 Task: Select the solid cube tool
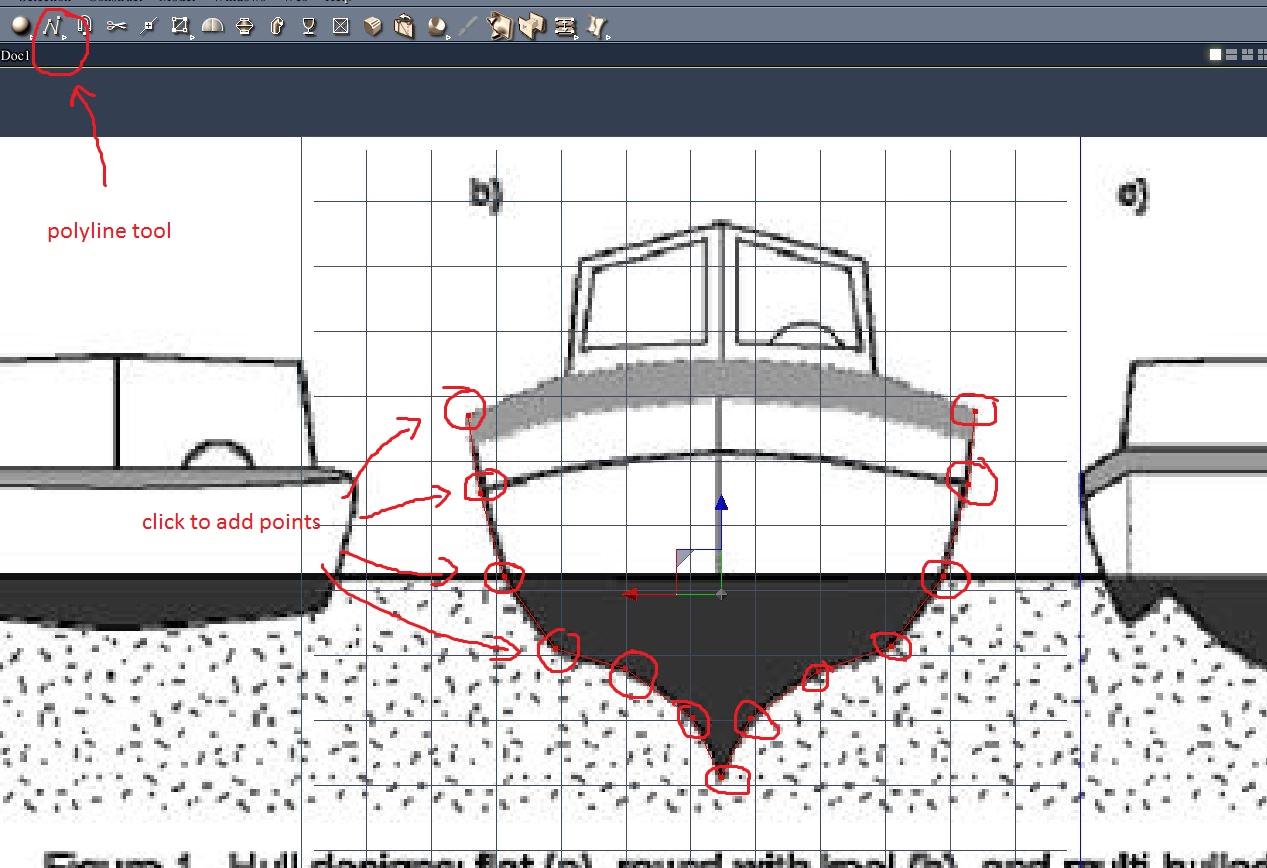click(x=372, y=26)
